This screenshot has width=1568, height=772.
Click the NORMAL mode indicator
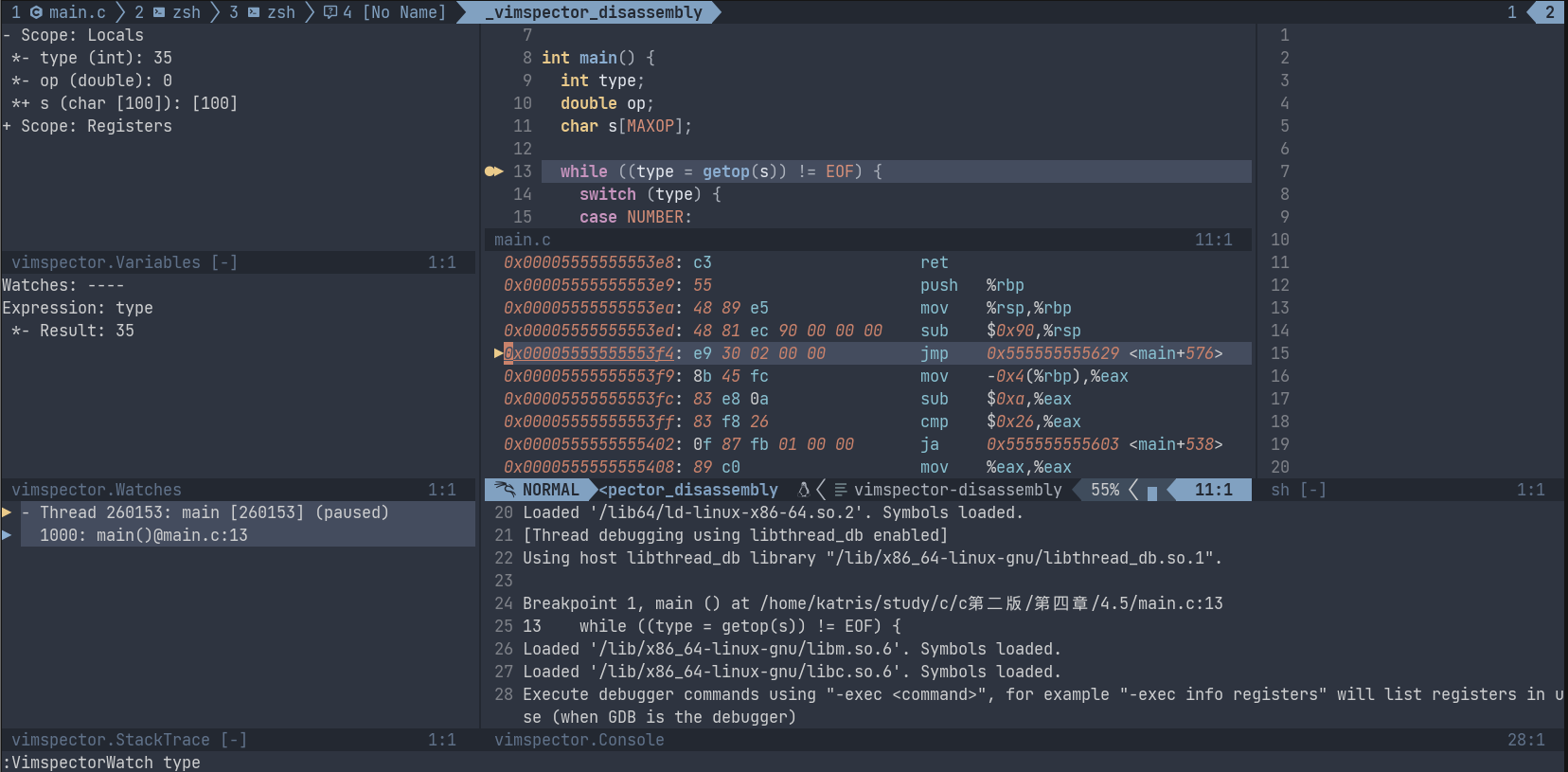coord(550,490)
